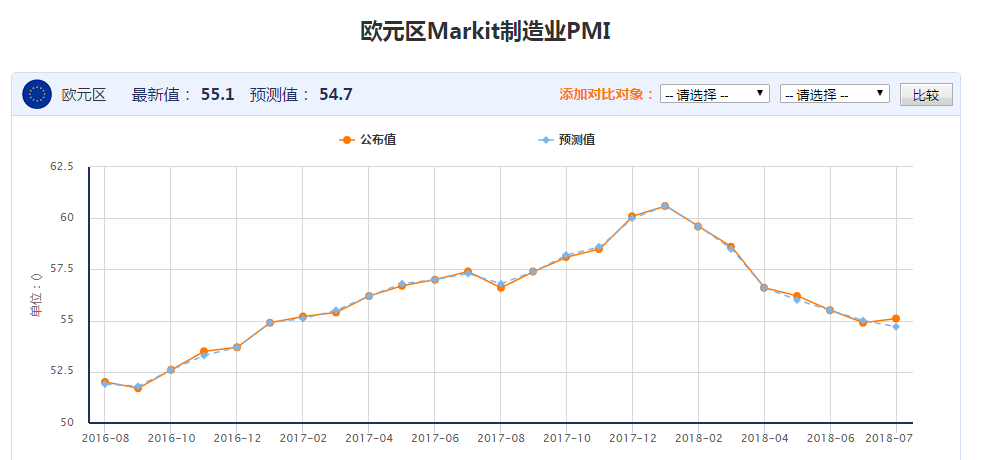The height and width of the screenshot is (460, 981).
Task: Click the data point at 2018-04
Action: click(x=764, y=288)
